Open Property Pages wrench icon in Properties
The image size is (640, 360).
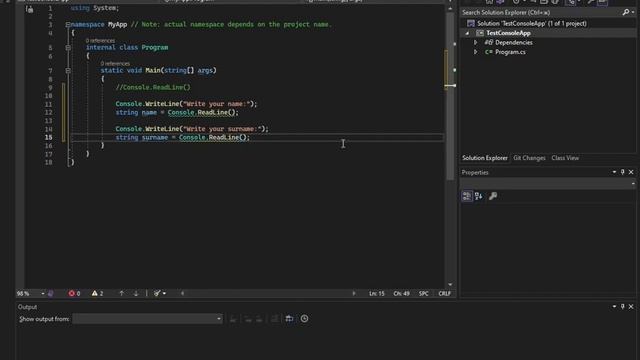click(x=493, y=196)
